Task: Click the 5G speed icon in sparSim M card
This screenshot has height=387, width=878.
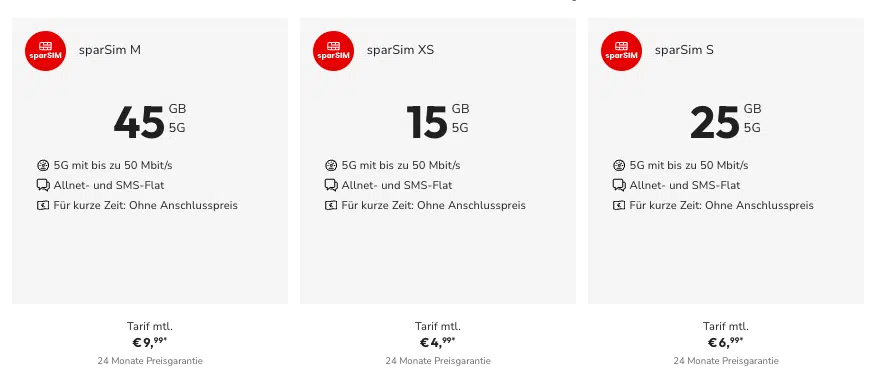Action: pos(43,166)
